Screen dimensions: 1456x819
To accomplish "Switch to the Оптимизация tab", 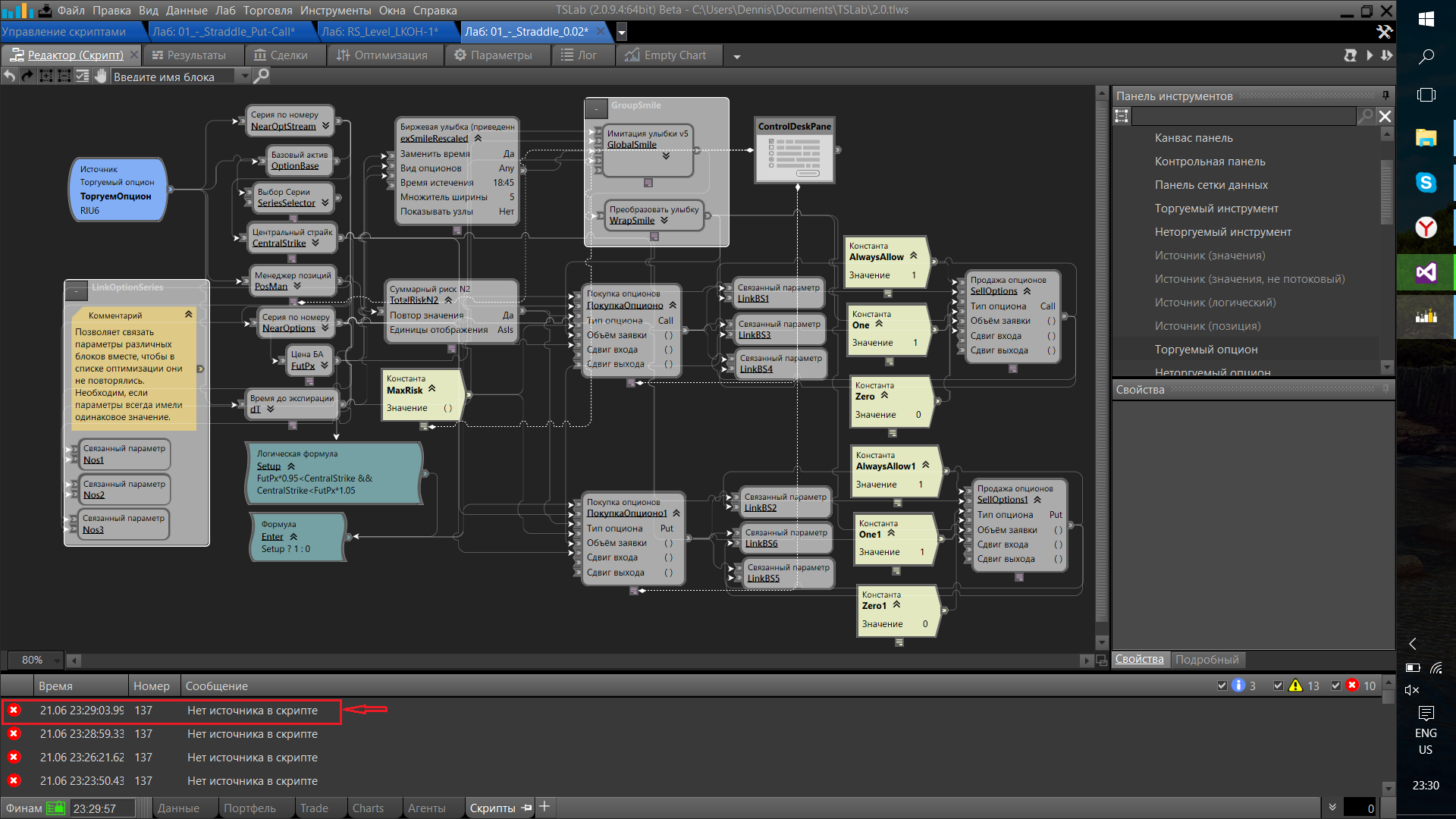I will pyautogui.click(x=383, y=55).
